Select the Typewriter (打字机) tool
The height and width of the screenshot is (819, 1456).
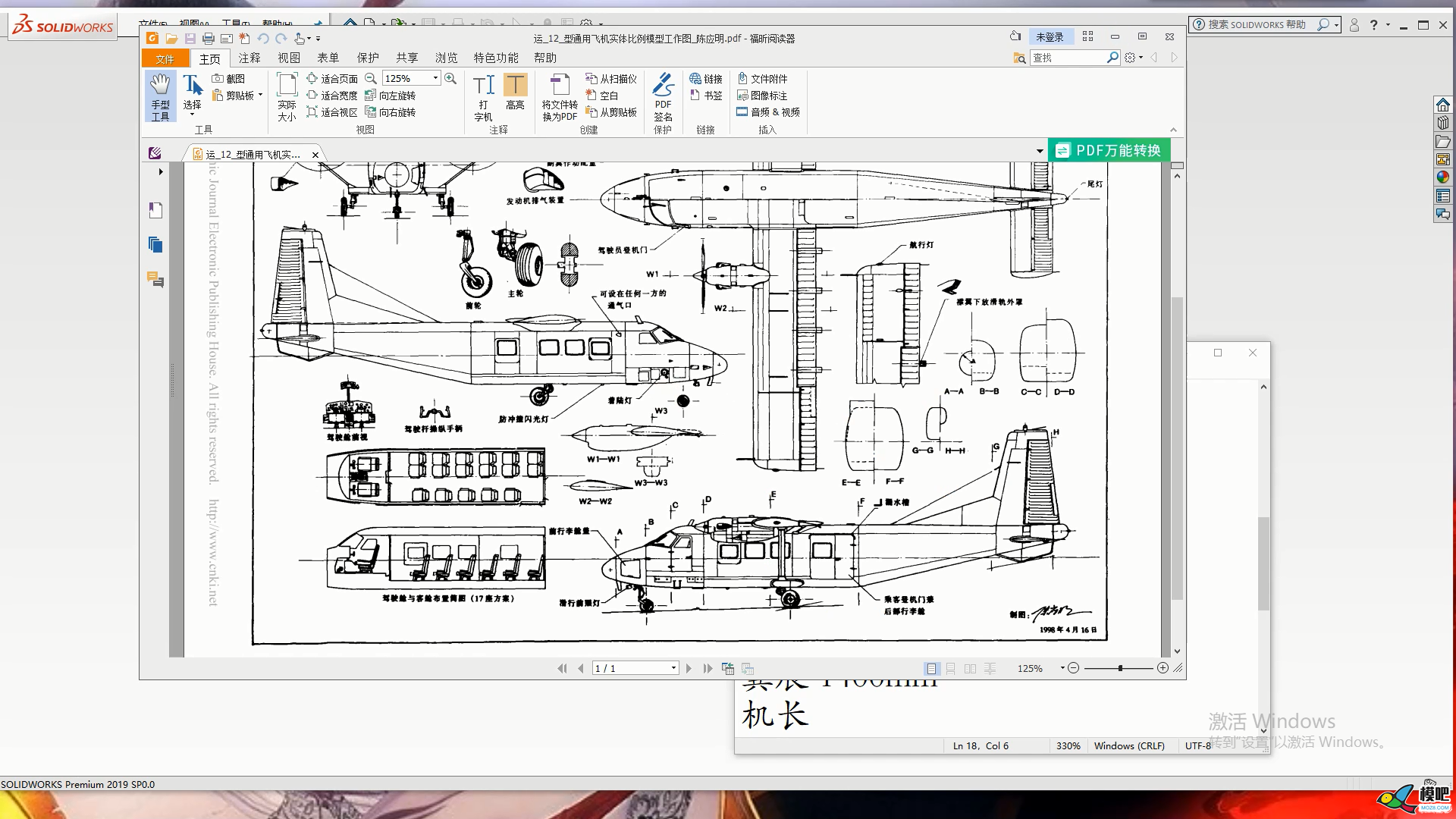483,97
